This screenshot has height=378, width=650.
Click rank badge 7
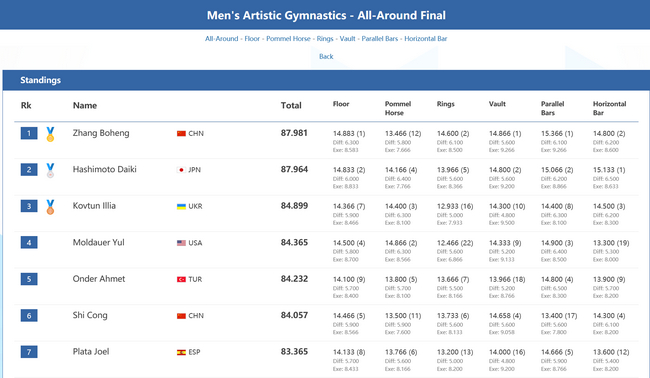29,352
